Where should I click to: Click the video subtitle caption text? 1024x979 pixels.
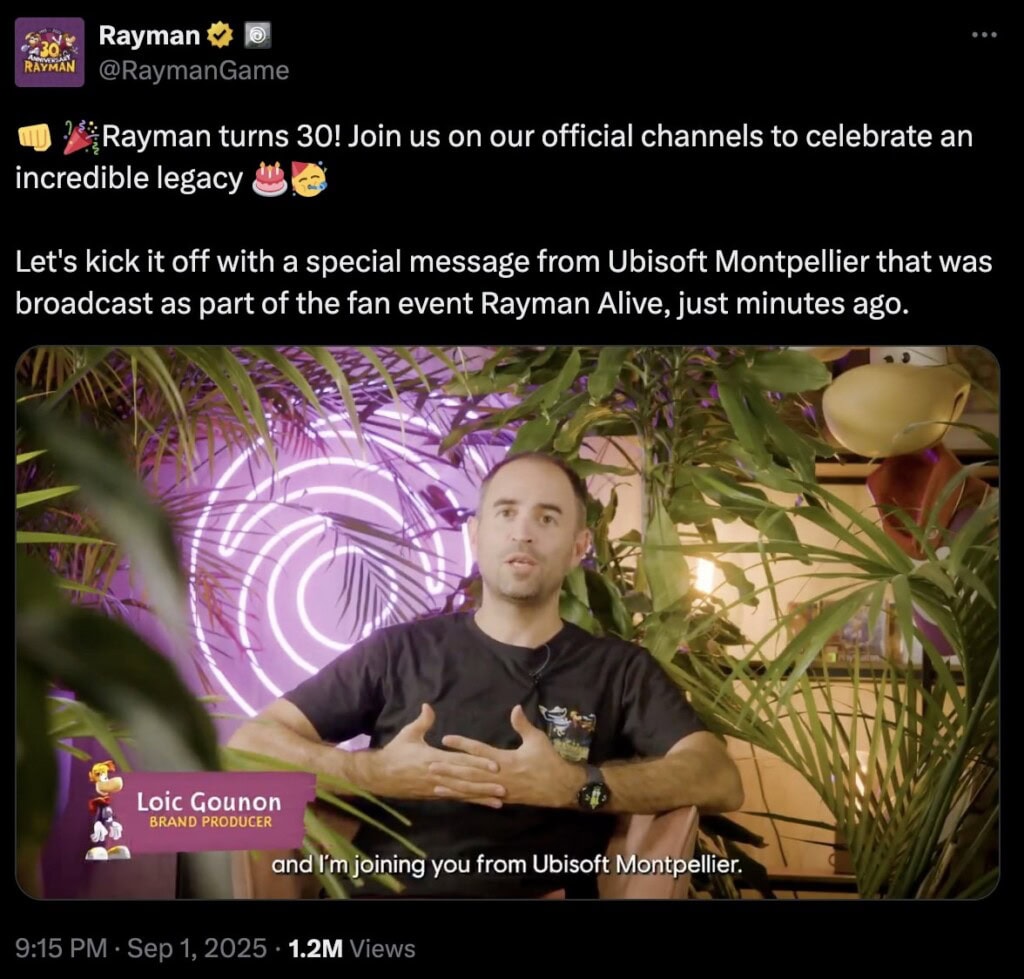coord(507,865)
